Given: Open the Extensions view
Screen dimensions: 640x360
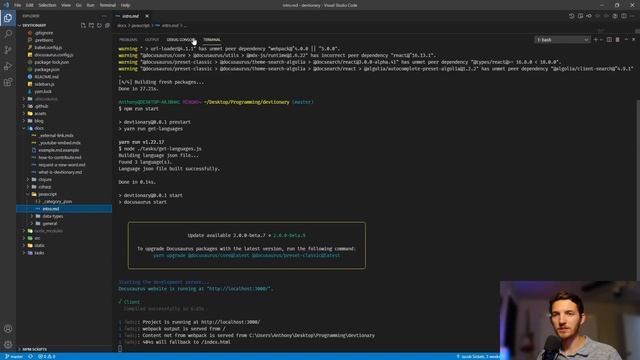Looking at the screenshot, I should tap(8, 82).
